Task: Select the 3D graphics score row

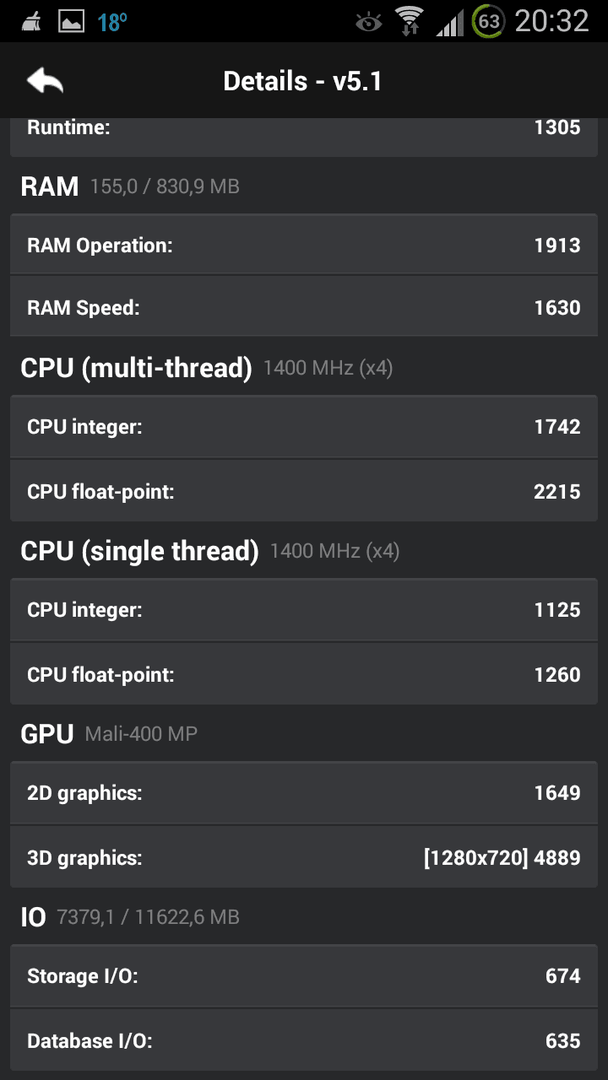Action: (304, 858)
